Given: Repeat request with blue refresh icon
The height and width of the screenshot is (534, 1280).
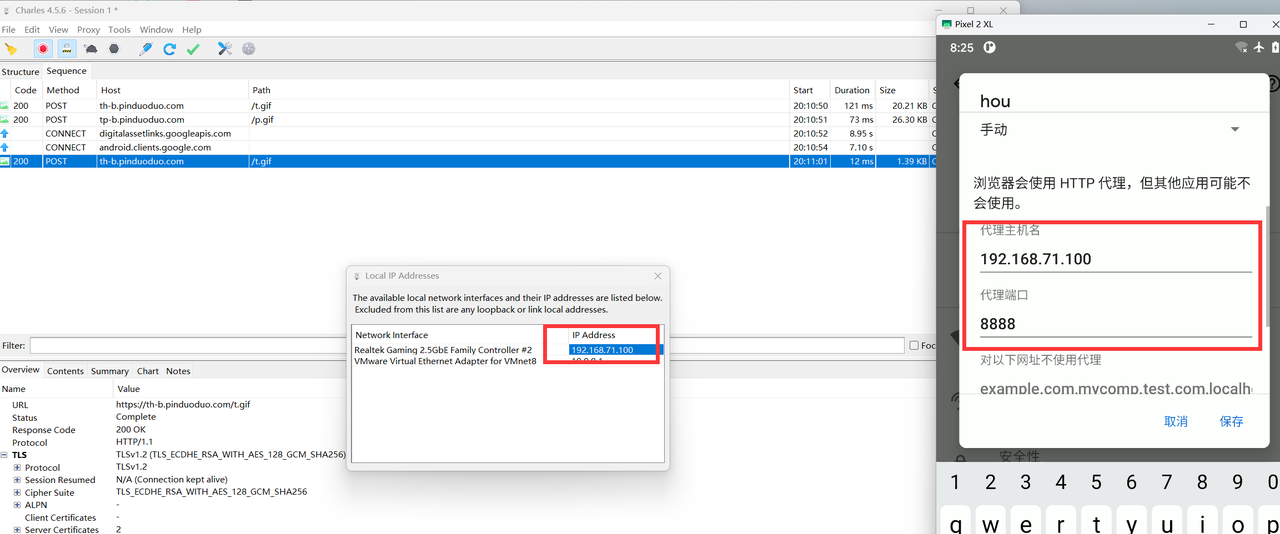Looking at the screenshot, I should (x=170, y=48).
